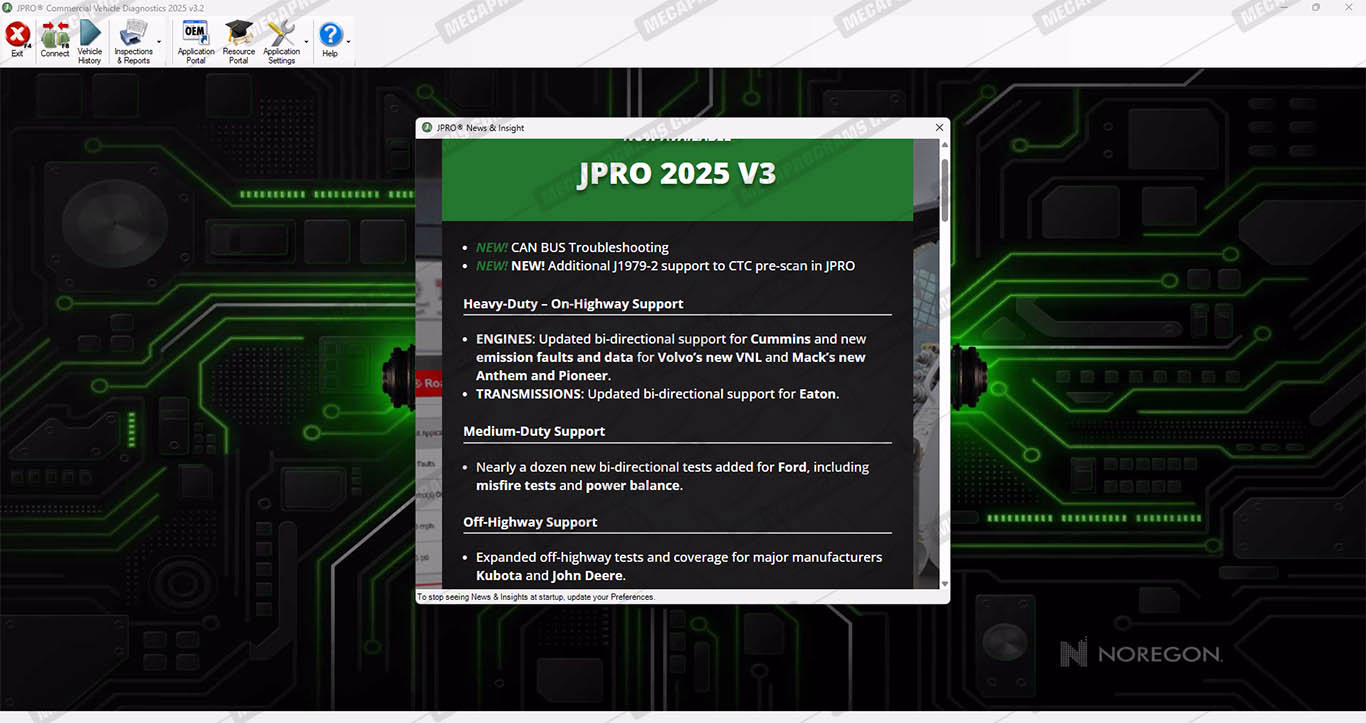Launch the OEM Application Portal
The image size is (1366, 723).
click(196, 36)
